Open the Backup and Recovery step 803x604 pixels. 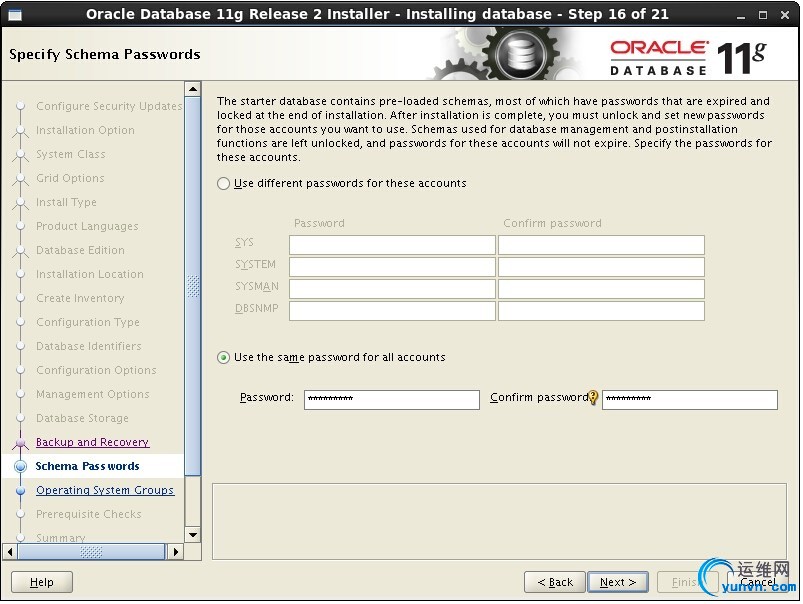point(92,442)
